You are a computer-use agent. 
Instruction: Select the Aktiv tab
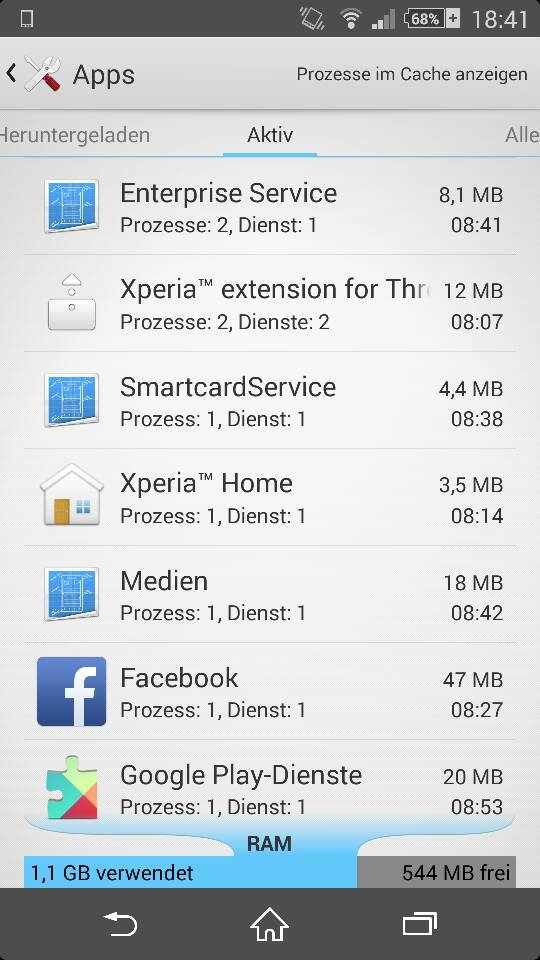coord(270,135)
